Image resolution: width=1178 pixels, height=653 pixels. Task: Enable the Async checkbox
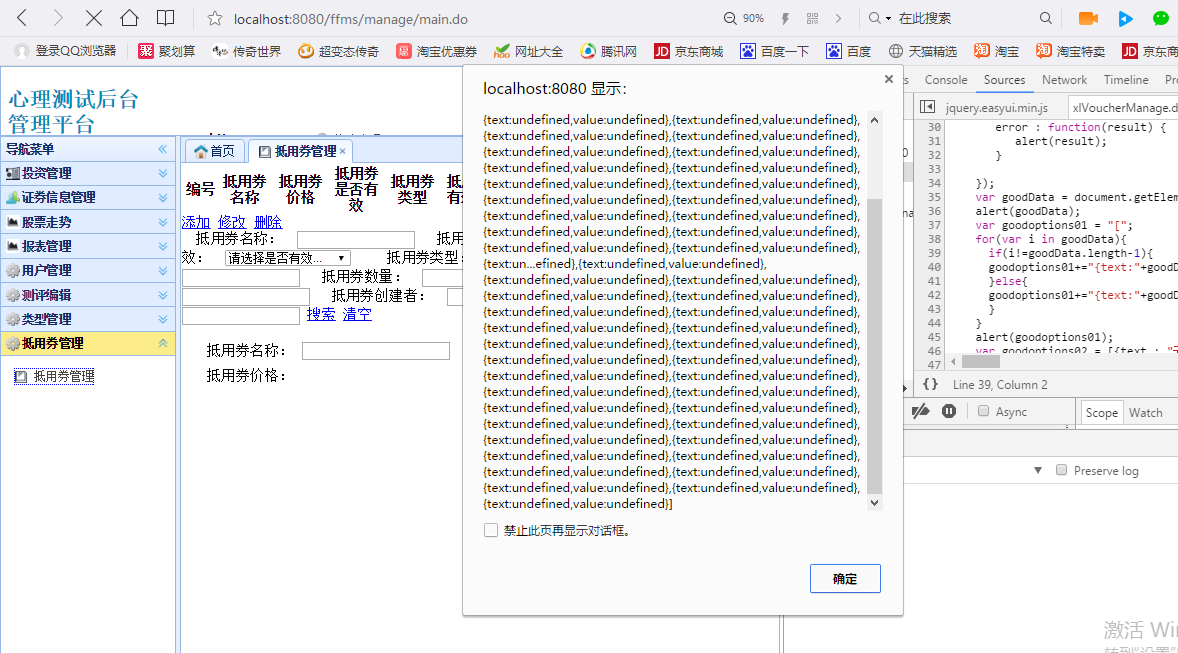click(983, 410)
